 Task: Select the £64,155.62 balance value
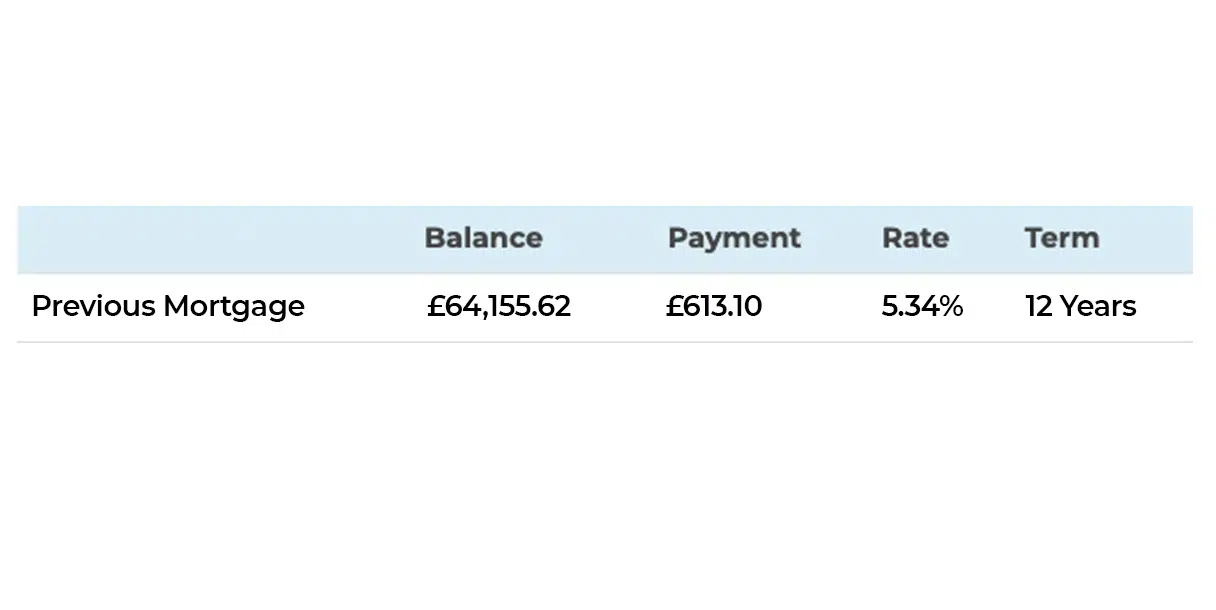tap(499, 306)
